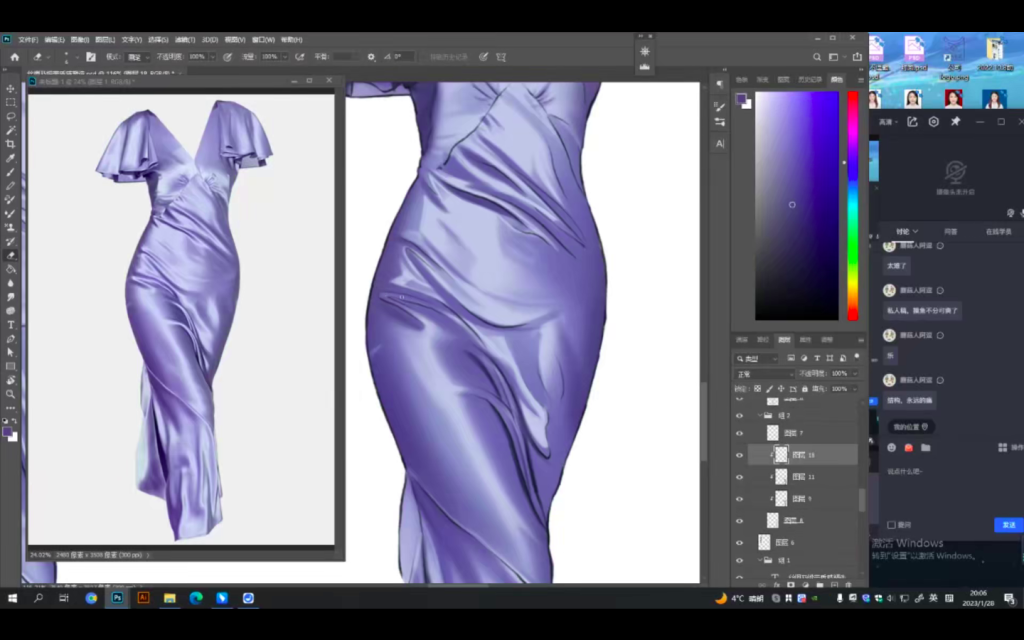This screenshot has width=1024, height=640.
Task: Select layer 图层 13 thumbnail
Action: 781,454
